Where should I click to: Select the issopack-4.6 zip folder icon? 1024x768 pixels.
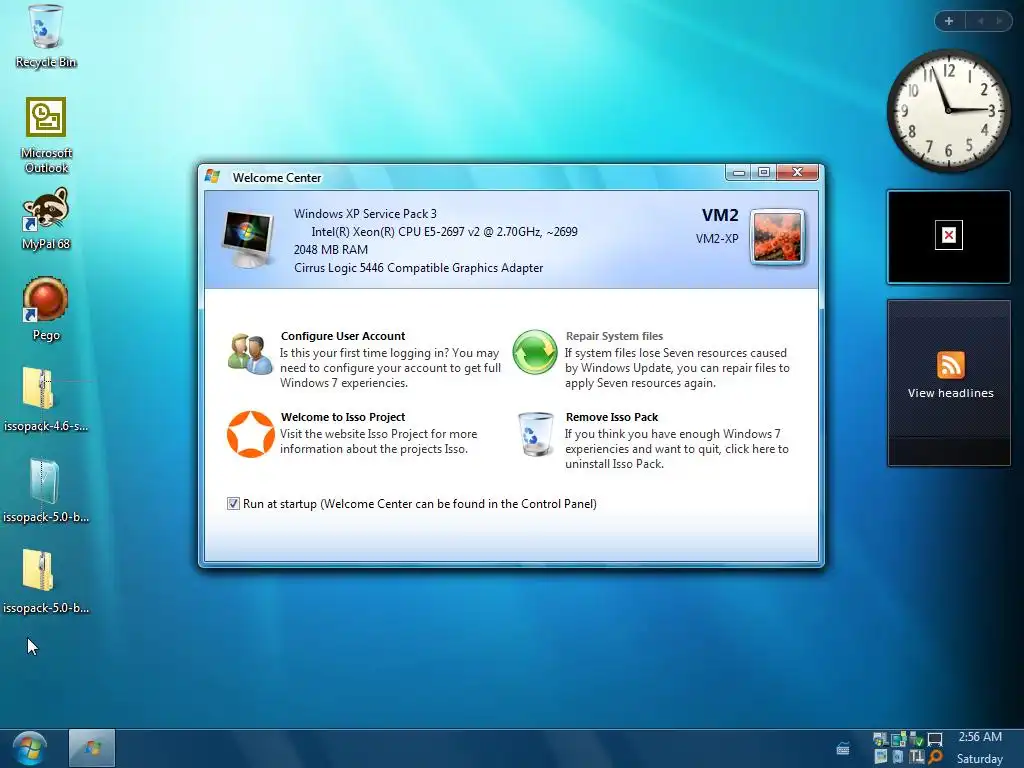pos(38,389)
